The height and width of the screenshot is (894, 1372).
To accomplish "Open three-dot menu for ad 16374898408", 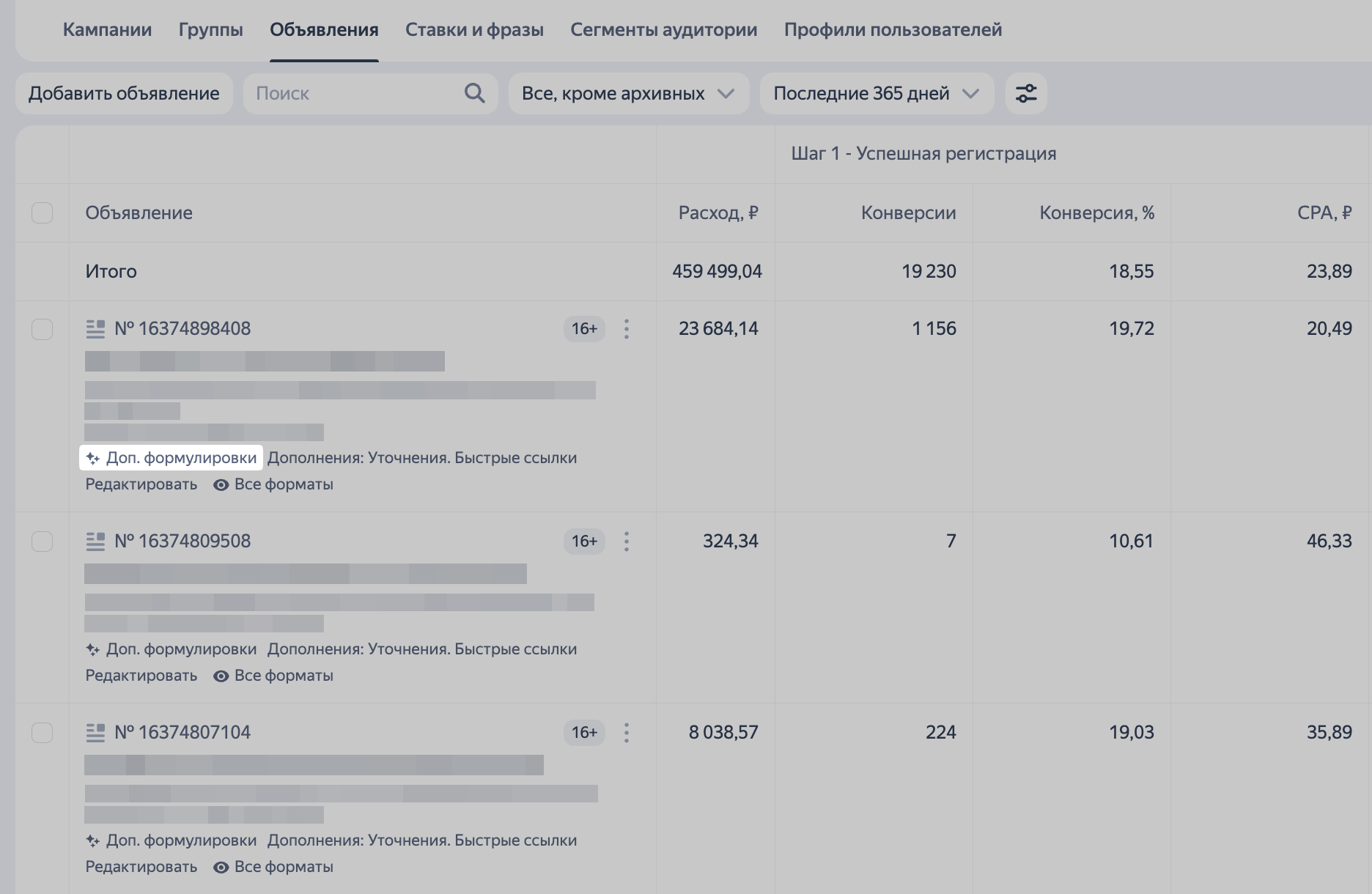I will pyautogui.click(x=626, y=329).
